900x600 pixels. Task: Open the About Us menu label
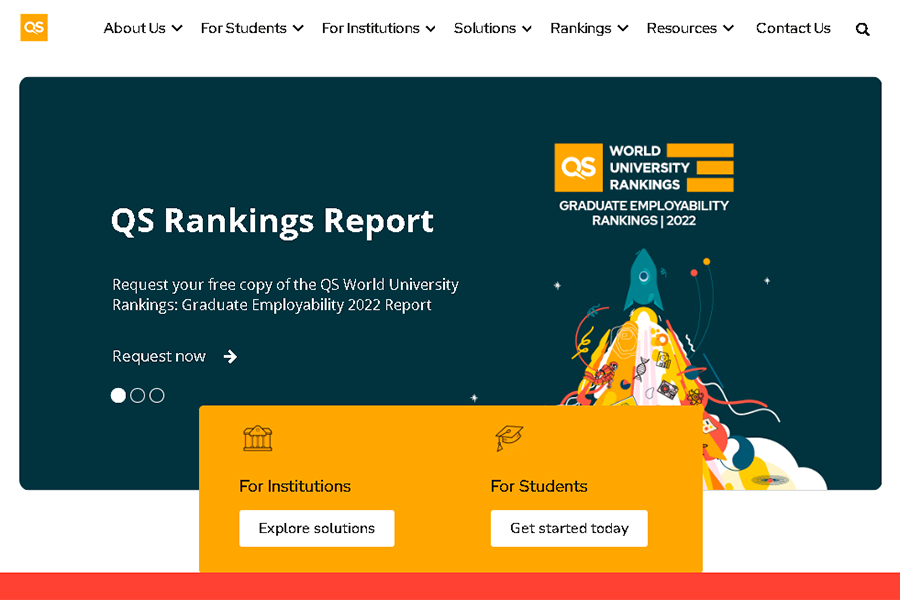(x=134, y=28)
